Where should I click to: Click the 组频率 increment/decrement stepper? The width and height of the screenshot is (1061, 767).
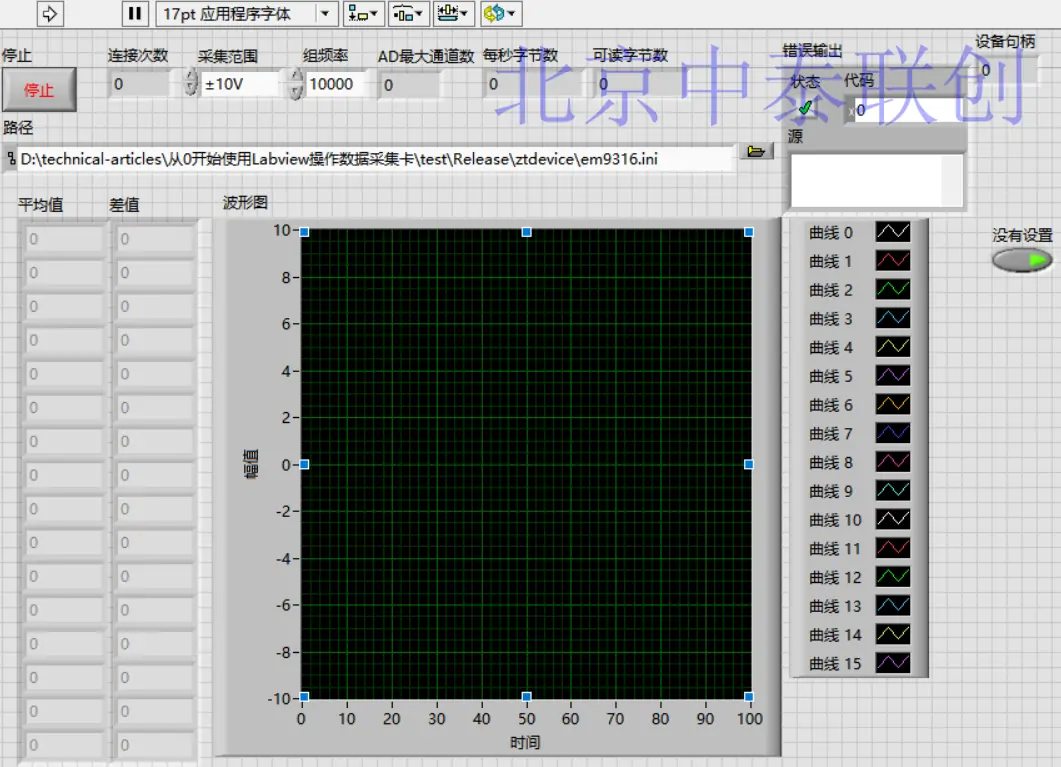tap(295, 84)
